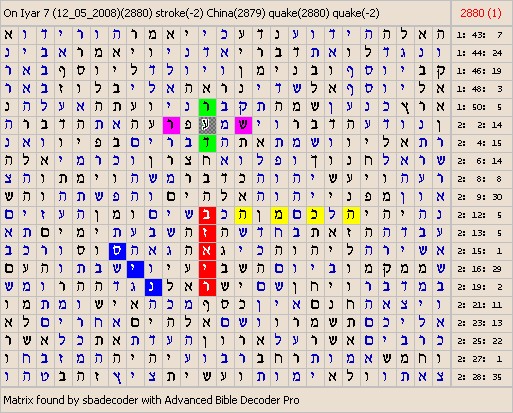Select verse reference "2: 15: 1"

point(479,251)
